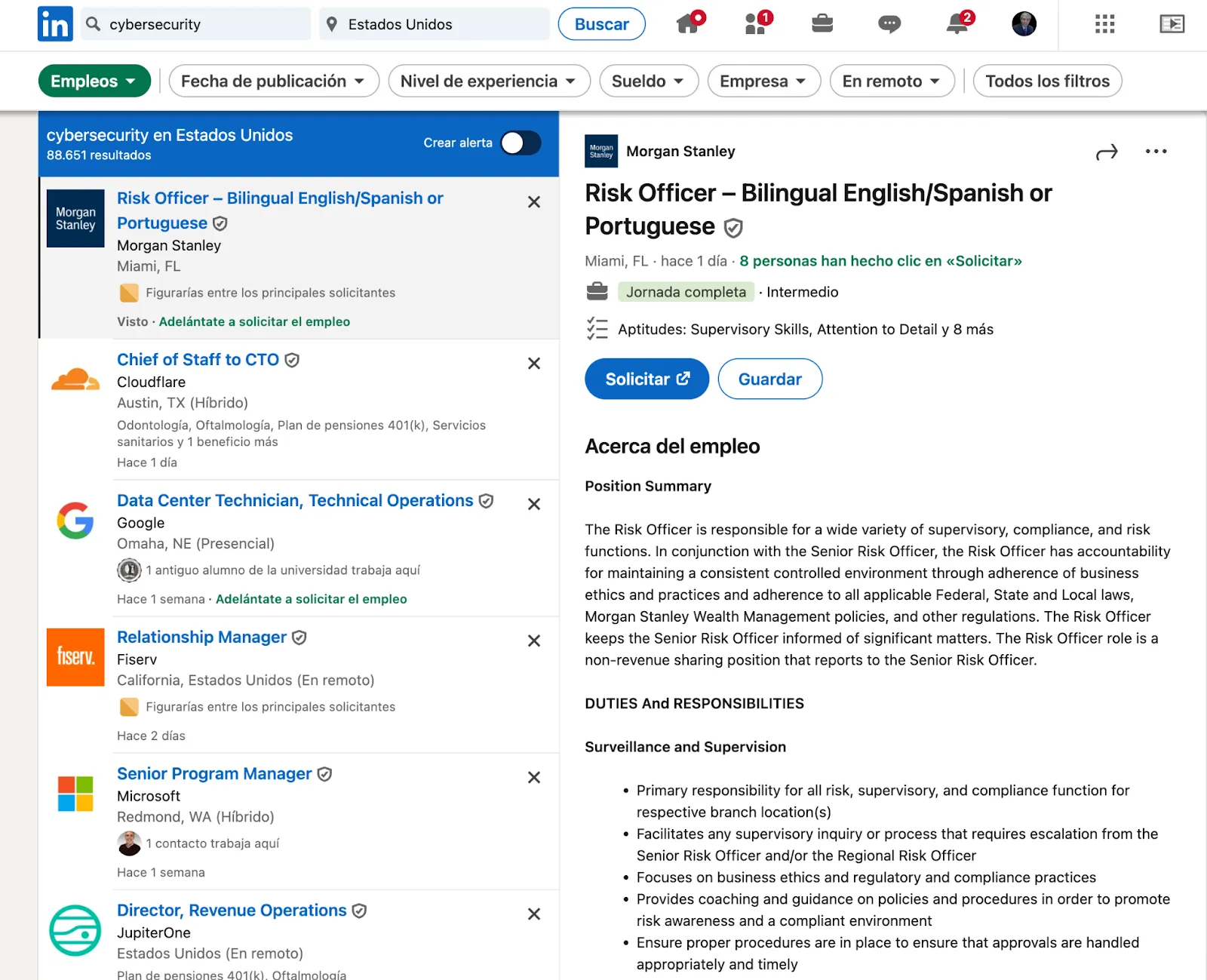Image resolution: width=1207 pixels, height=980 pixels.
Task: Open the profile avatar menu
Action: 1024,24
